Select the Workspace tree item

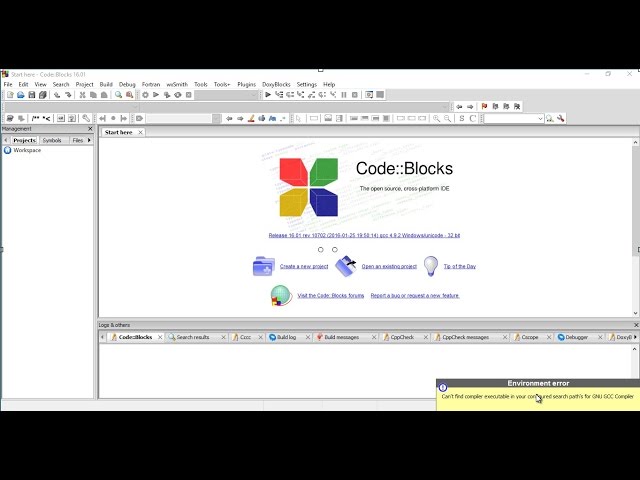(x=27, y=150)
